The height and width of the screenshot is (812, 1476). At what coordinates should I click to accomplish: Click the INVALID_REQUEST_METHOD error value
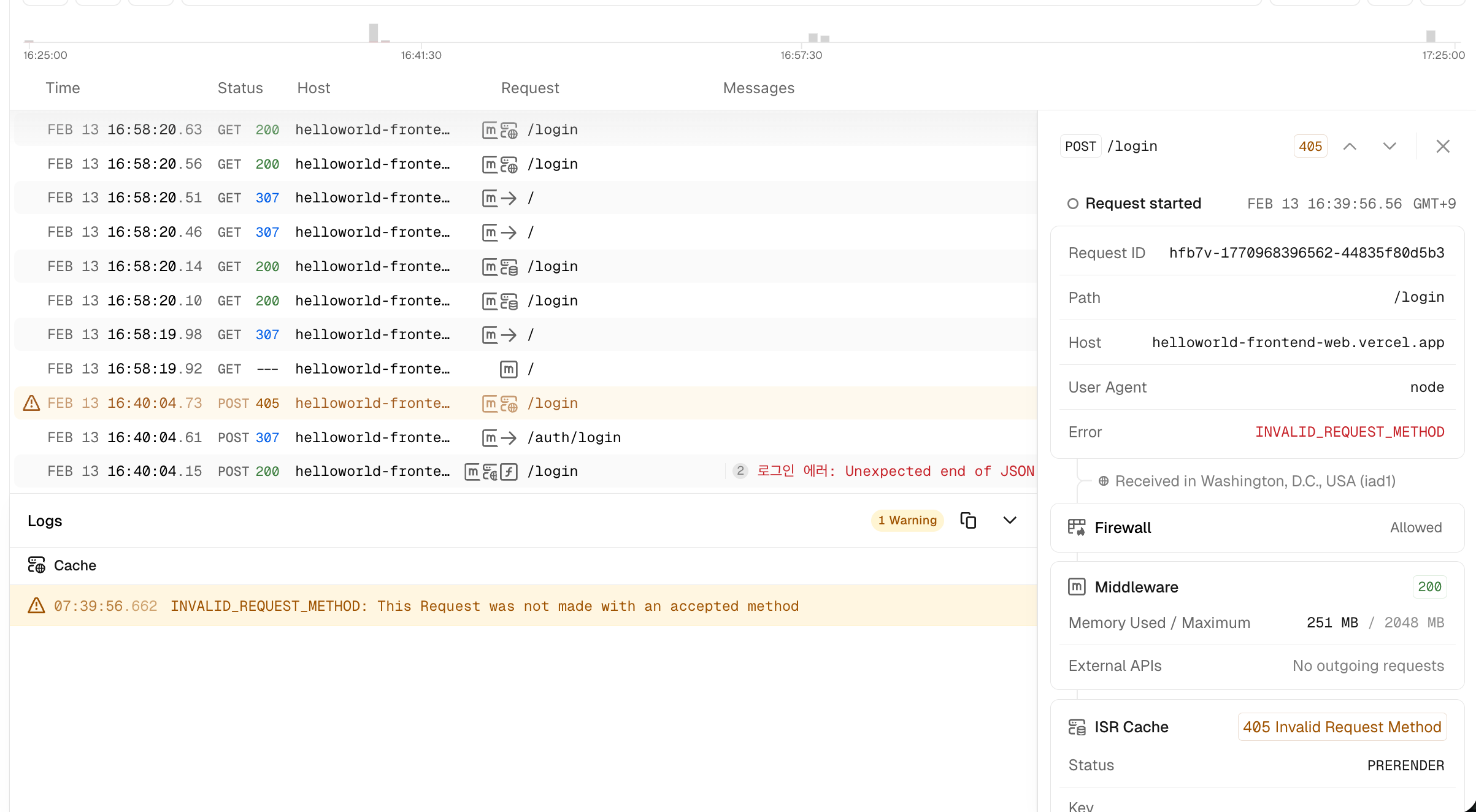1349,432
